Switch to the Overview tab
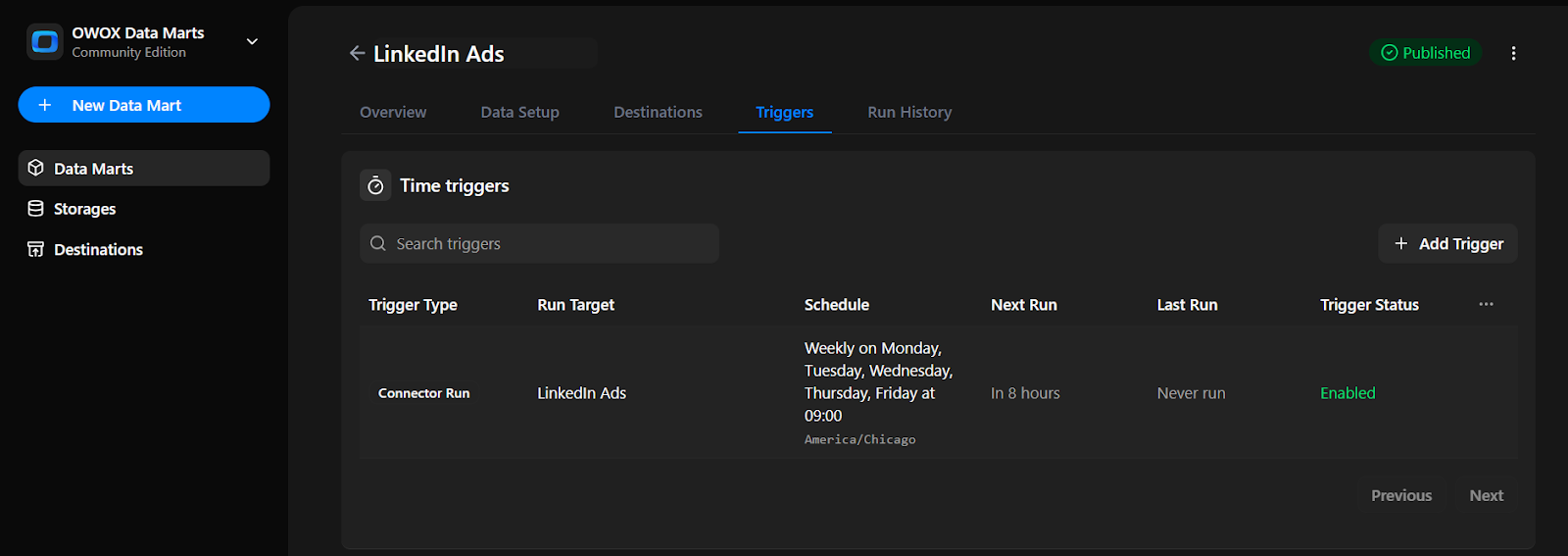Image resolution: width=1568 pixels, height=556 pixels. (x=393, y=112)
